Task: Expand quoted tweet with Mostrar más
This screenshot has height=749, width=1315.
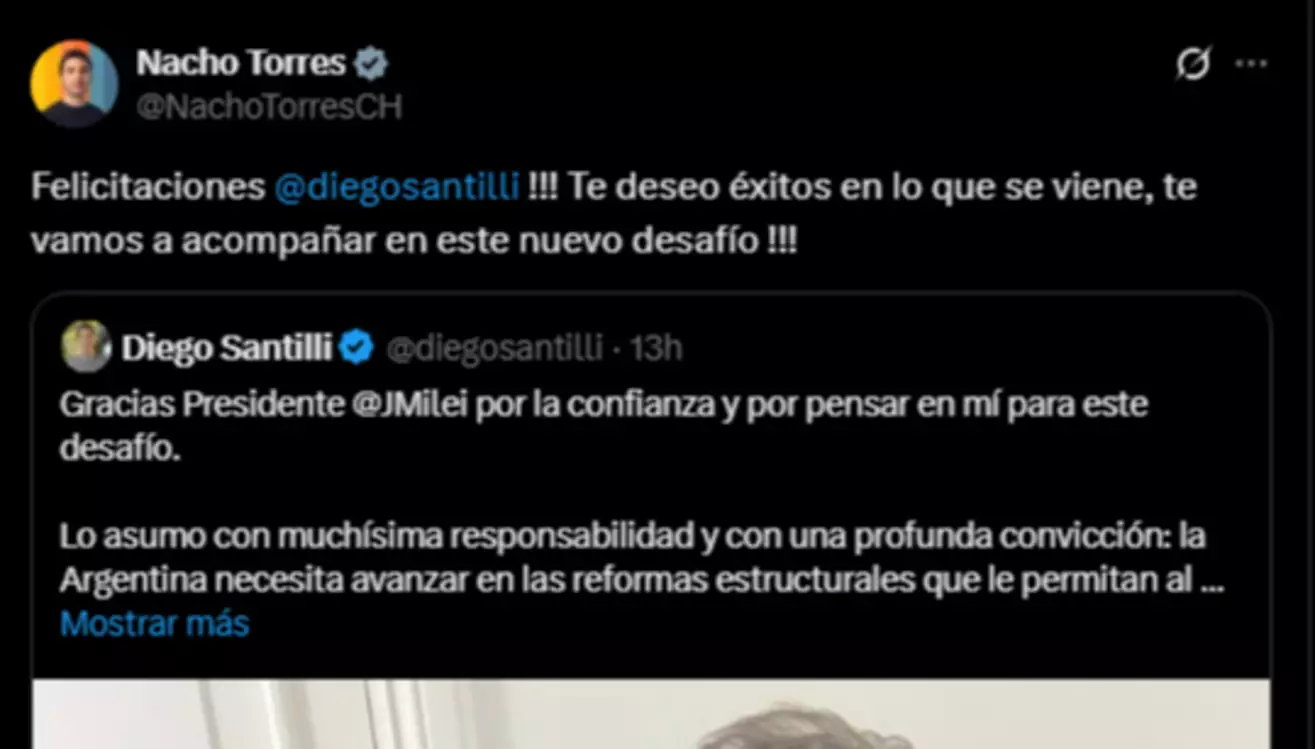Action: click(154, 624)
